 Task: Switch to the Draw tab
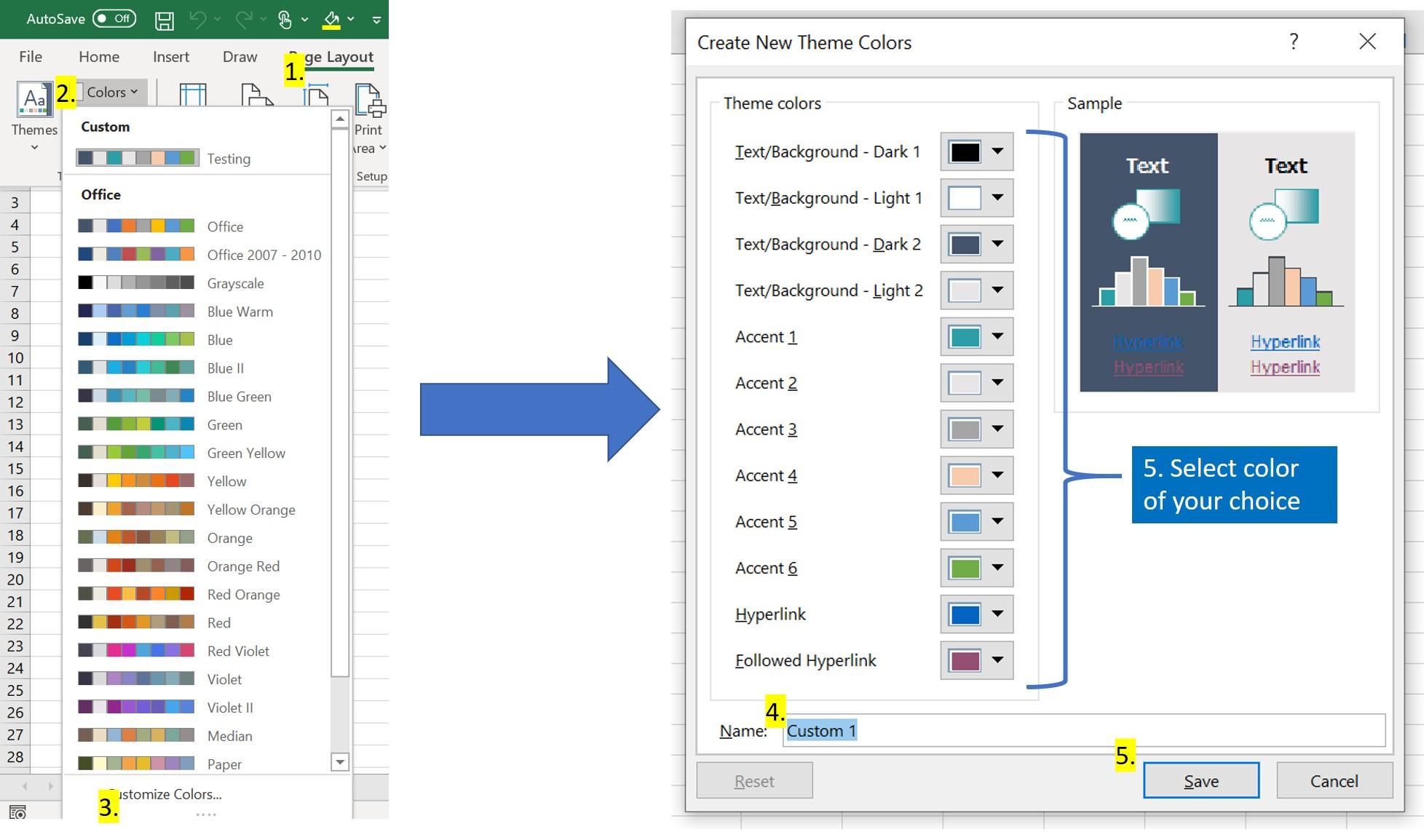pyautogui.click(x=240, y=56)
